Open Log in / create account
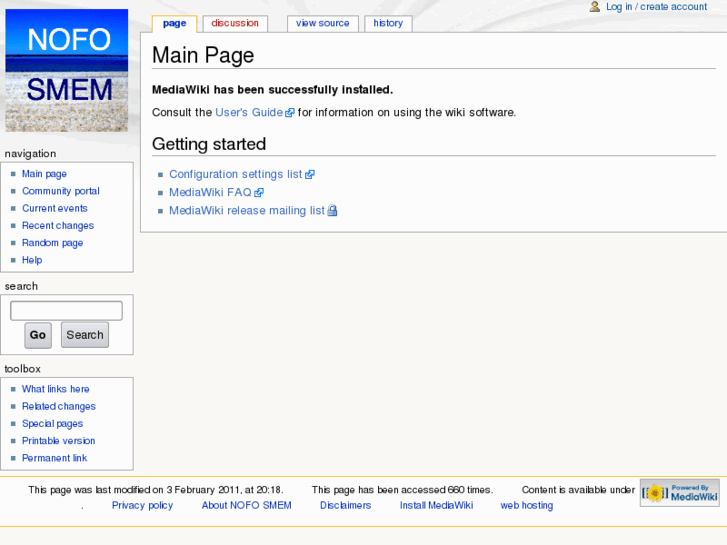This screenshot has width=727, height=545. pos(657,6)
